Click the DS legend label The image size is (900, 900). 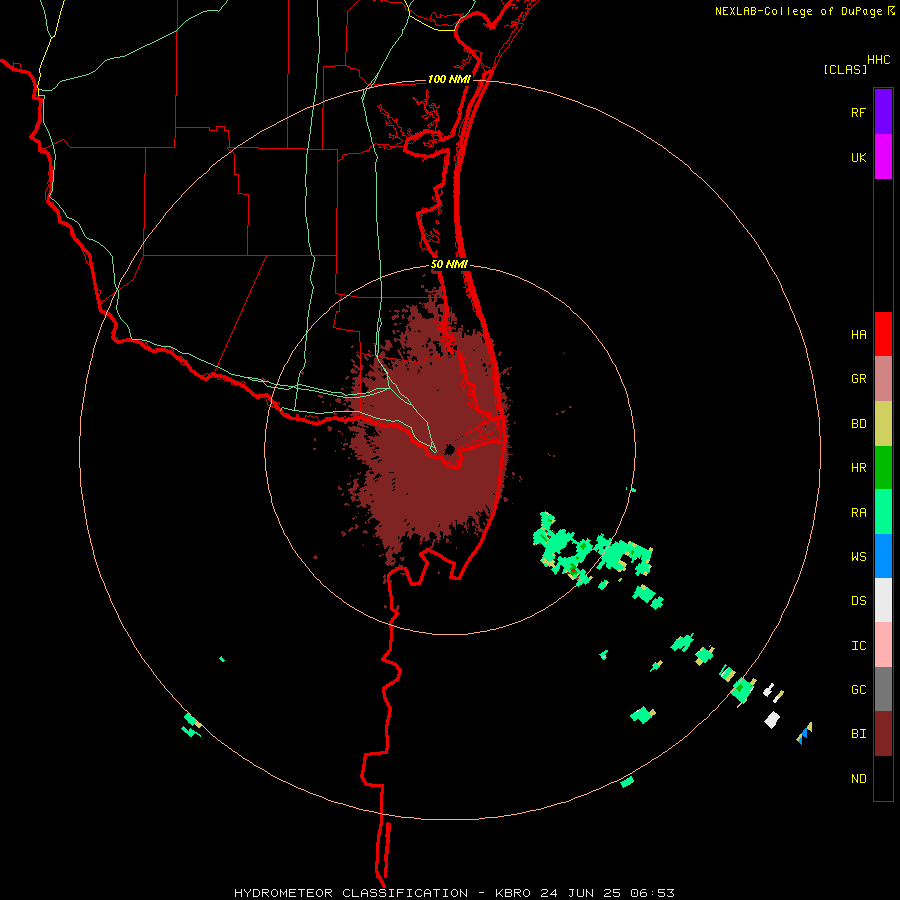(858, 601)
